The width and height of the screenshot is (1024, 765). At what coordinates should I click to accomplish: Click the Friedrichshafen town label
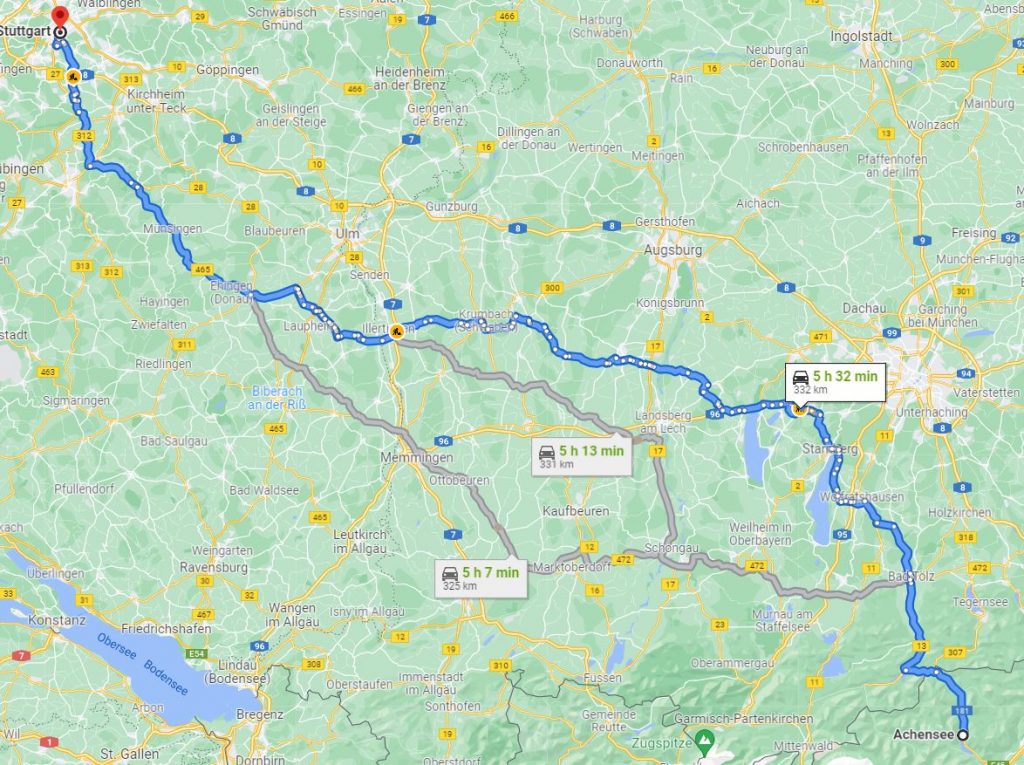[167, 628]
